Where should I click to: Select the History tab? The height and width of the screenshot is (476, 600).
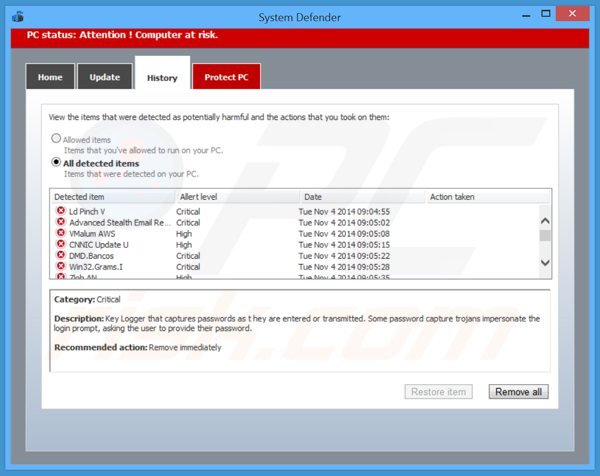click(162, 73)
